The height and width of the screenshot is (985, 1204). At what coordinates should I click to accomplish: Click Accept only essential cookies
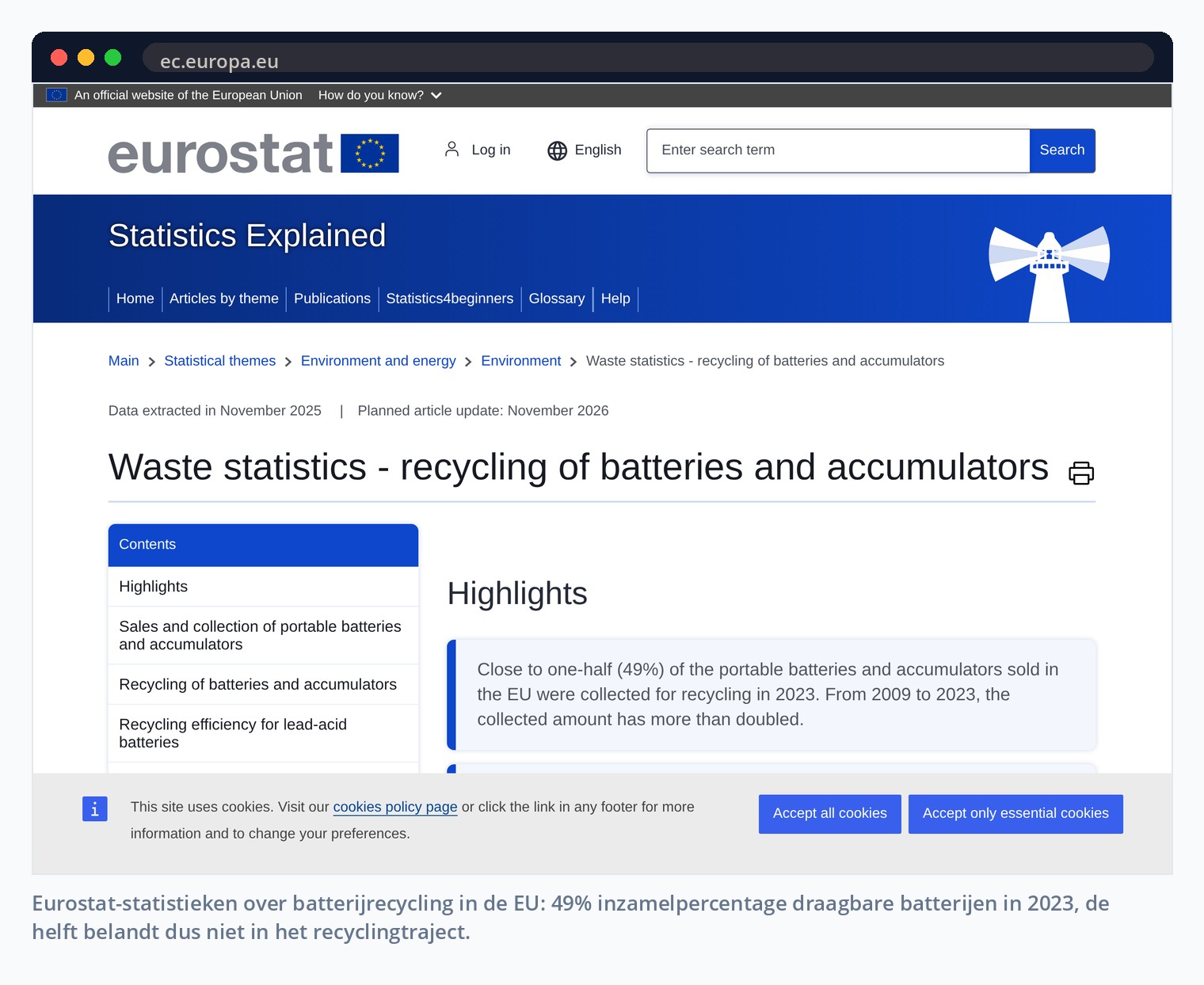point(1015,814)
